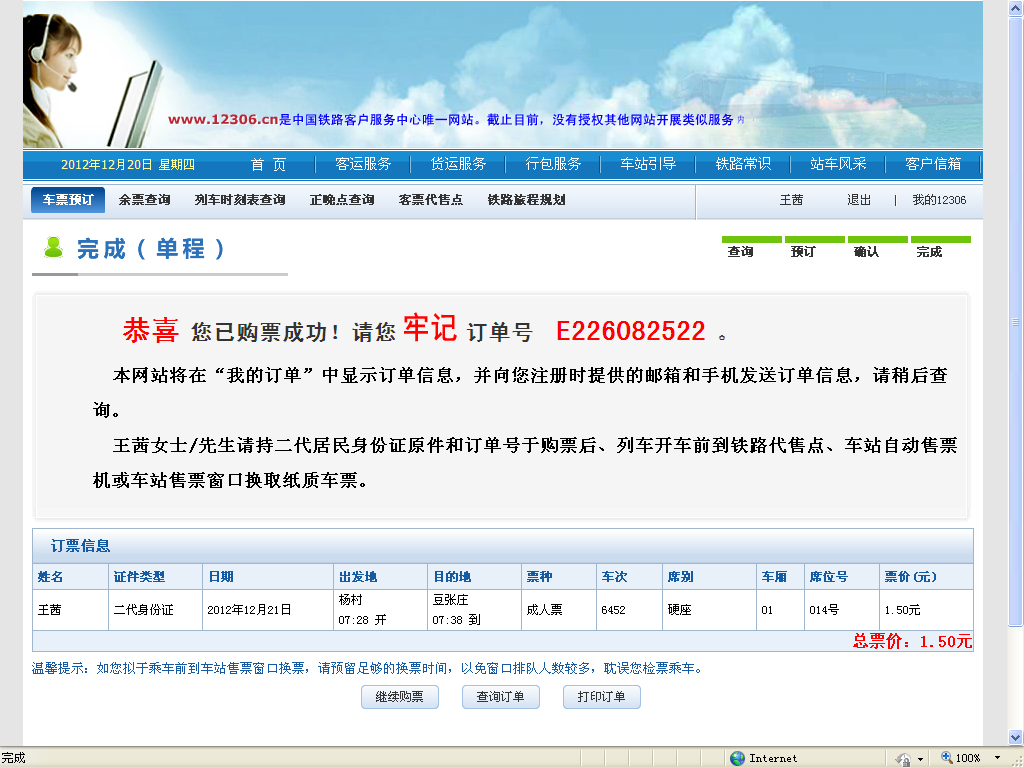Open the 货运服务 menu

[458, 164]
